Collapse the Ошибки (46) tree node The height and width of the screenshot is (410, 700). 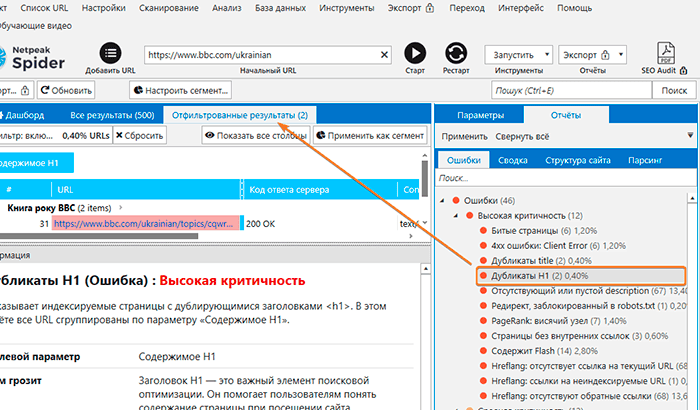442,201
